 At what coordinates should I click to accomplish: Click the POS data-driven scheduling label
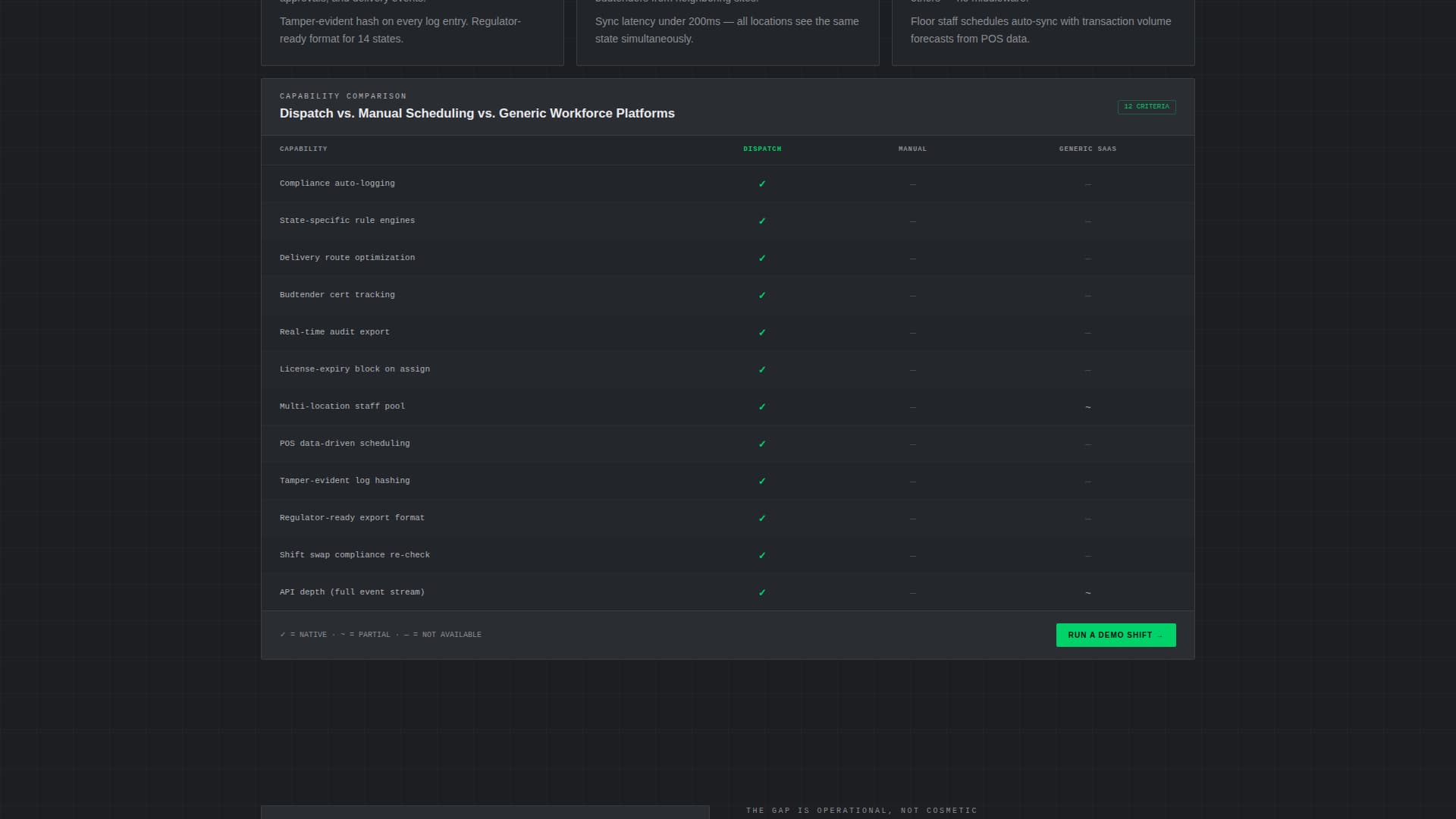pyautogui.click(x=345, y=444)
